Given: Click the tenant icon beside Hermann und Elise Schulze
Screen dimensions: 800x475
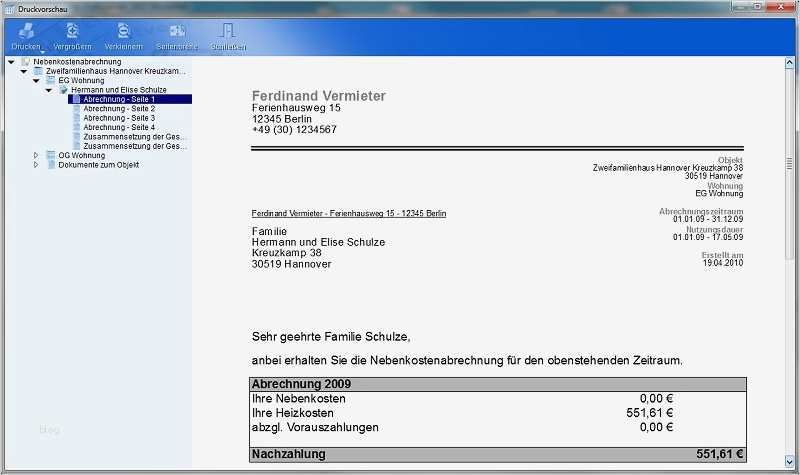Looking at the screenshot, I should 63,90.
